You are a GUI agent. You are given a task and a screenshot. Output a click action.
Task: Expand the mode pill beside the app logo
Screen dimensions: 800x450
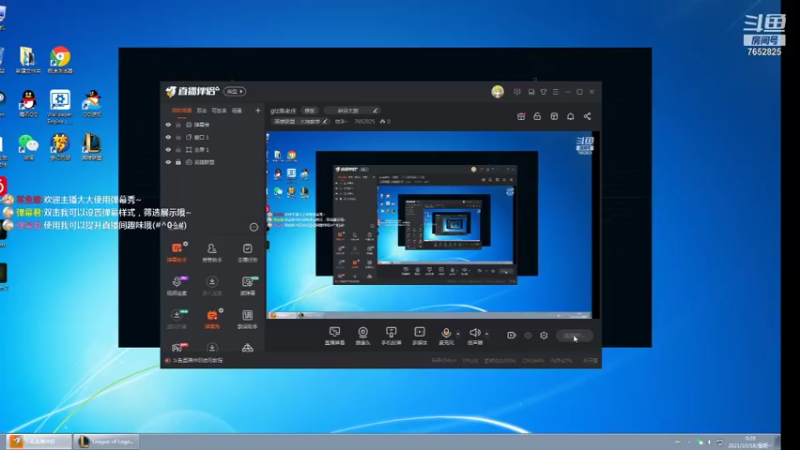[235, 91]
